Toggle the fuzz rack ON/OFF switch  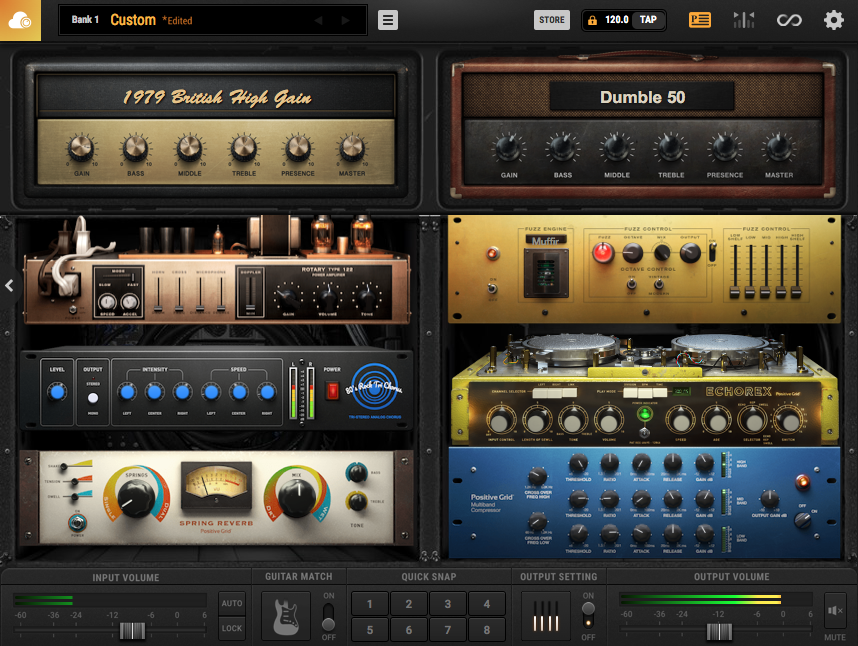(x=492, y=287)
